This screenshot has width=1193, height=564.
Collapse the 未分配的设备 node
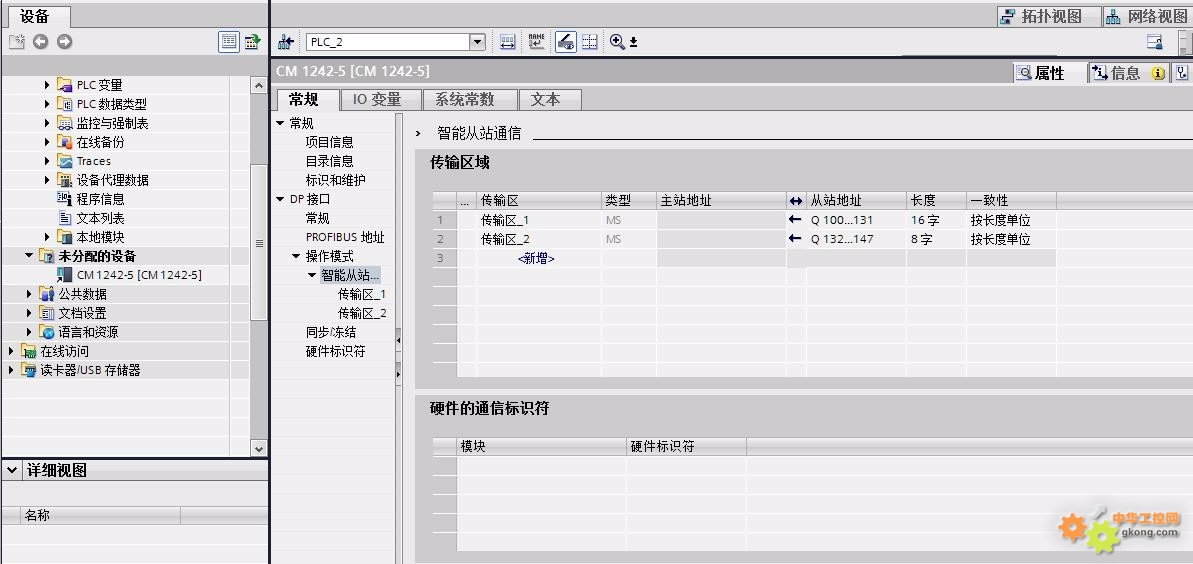30,257
